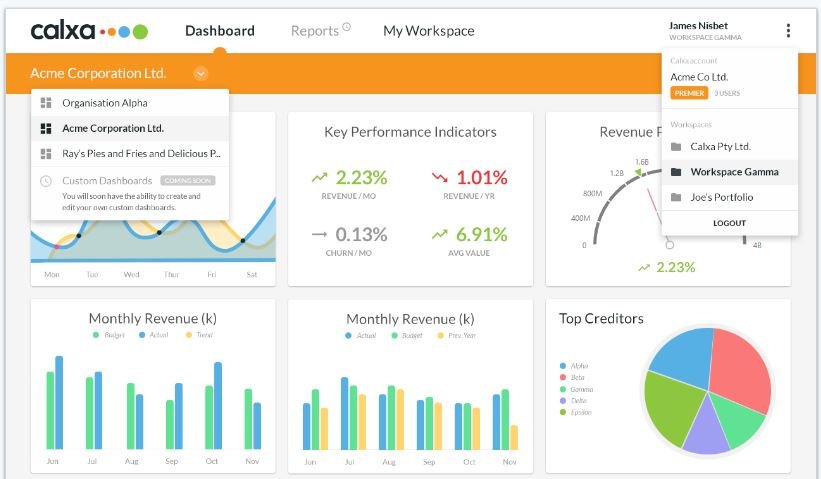Toggle the Epsilon legend in Top Creditors
Viewport: 821px width, 479px height.
point(576,413)
